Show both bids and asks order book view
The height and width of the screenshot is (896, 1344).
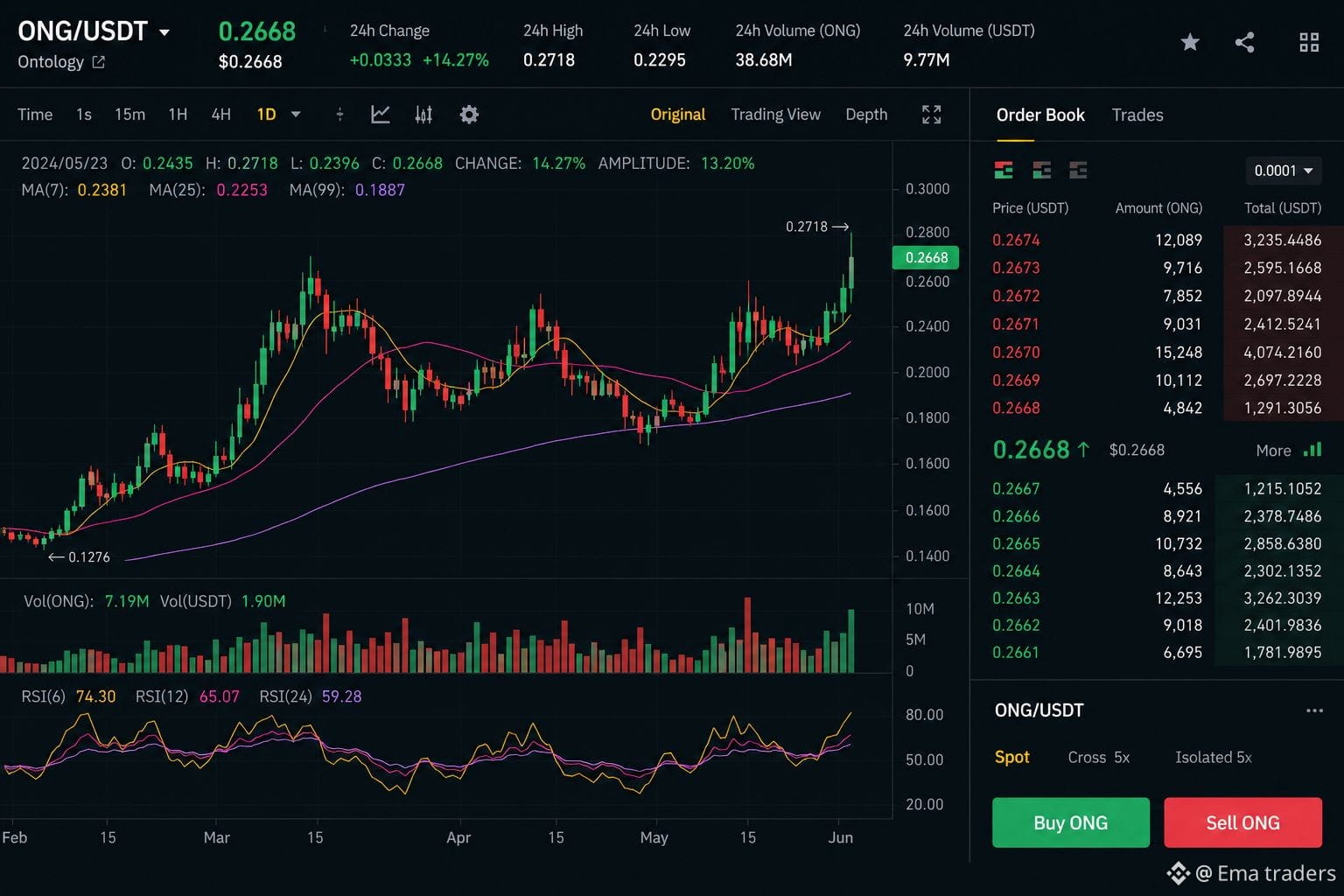pyautogui.click(x=1004, y=170)
